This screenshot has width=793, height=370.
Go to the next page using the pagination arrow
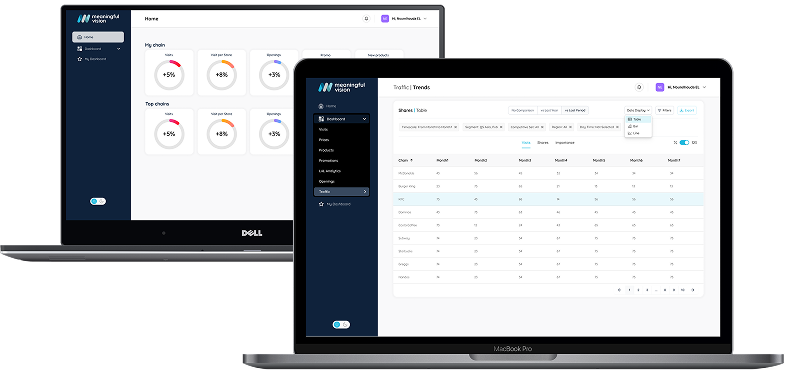[692, 290]
